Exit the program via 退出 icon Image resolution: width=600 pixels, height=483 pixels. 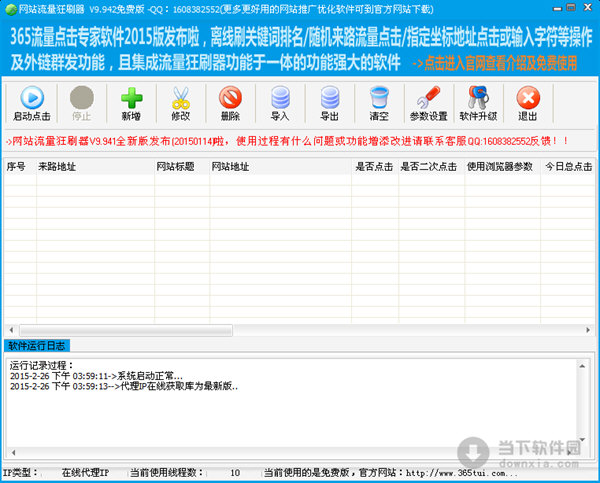coord(527,104)
